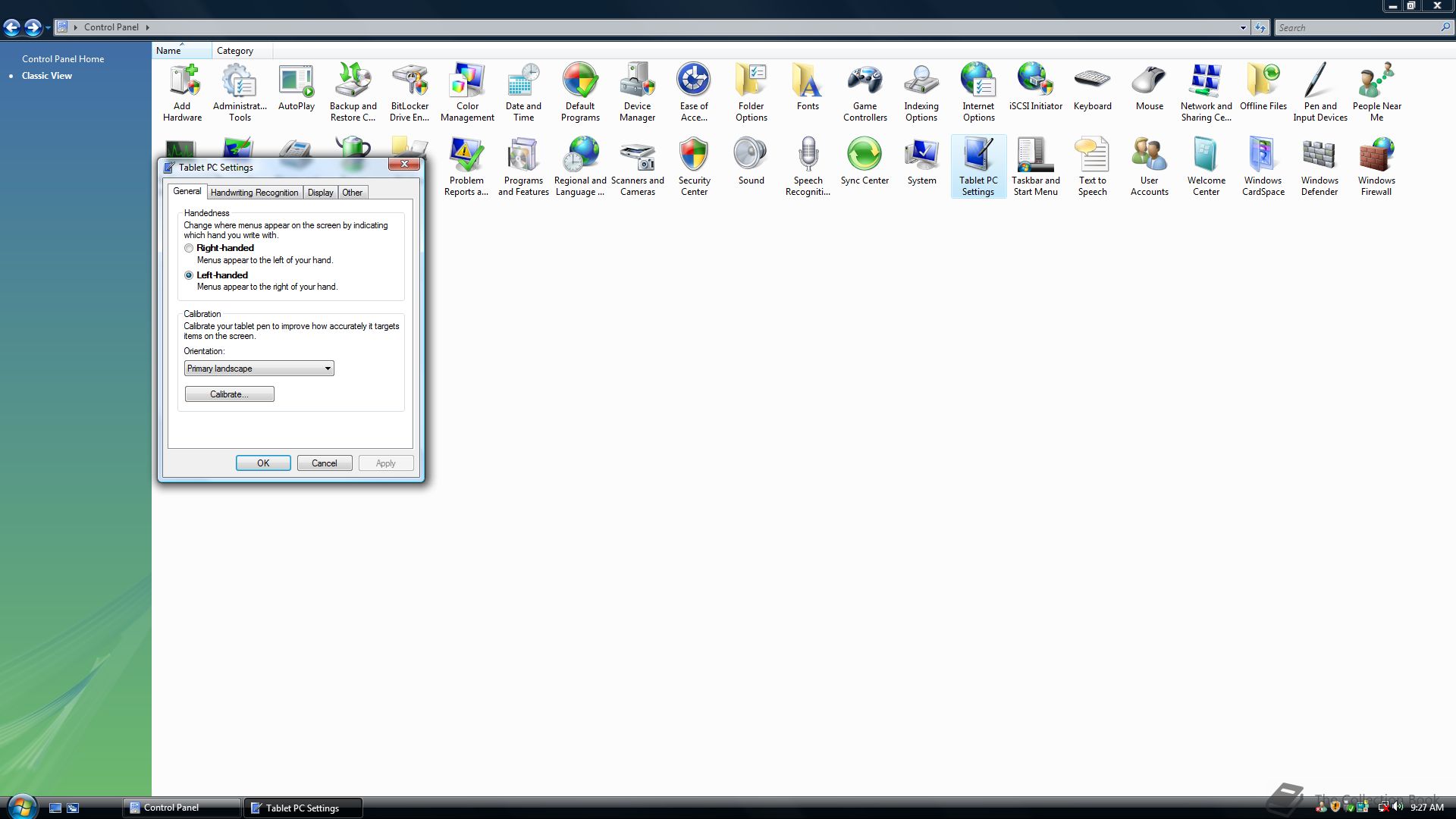Screen dimensions: 1456x819
Task: Open the Add Hardware applet
Action: tap(182, 92)
